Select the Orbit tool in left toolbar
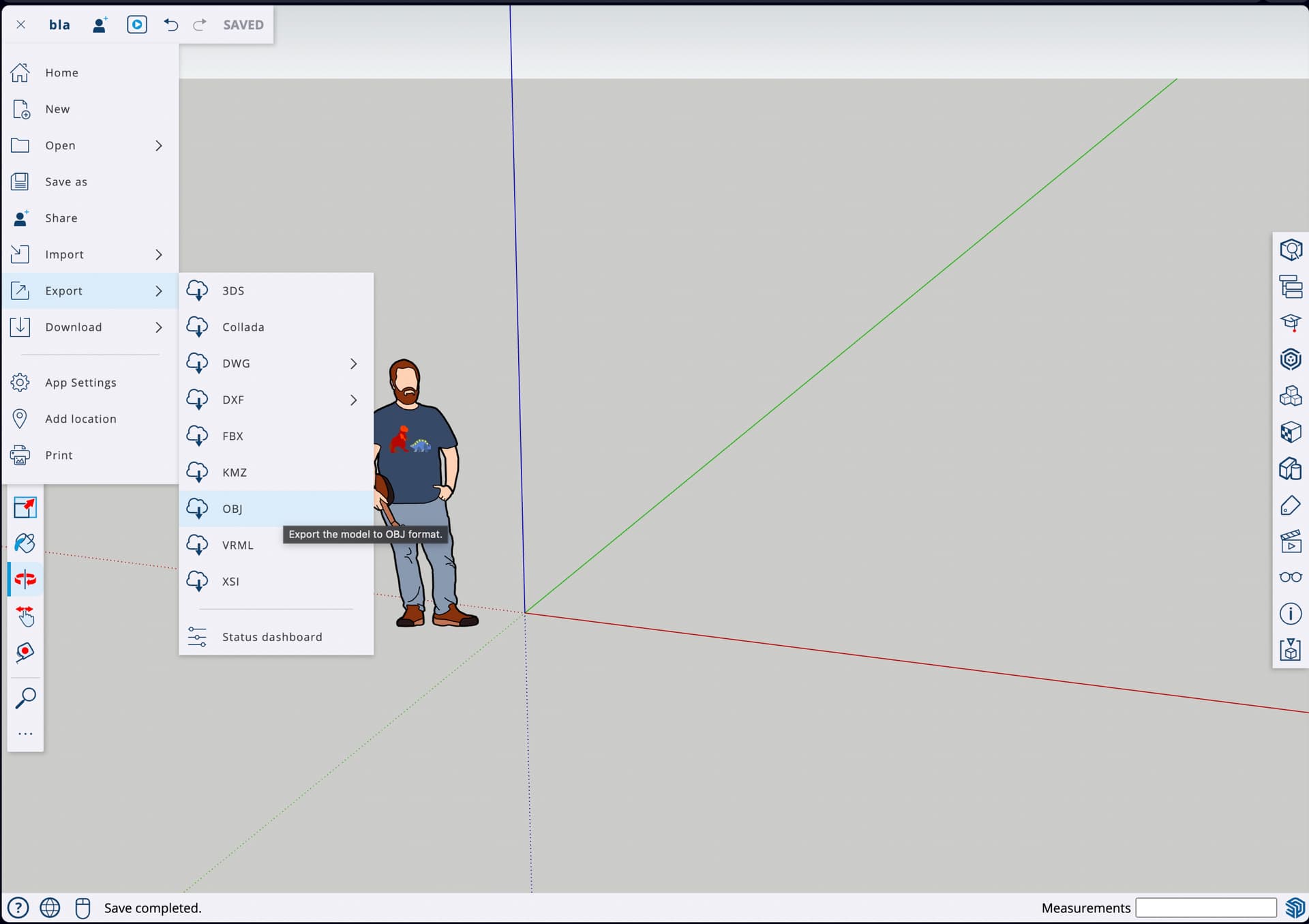1309x924 pixels. coord(25,579)
